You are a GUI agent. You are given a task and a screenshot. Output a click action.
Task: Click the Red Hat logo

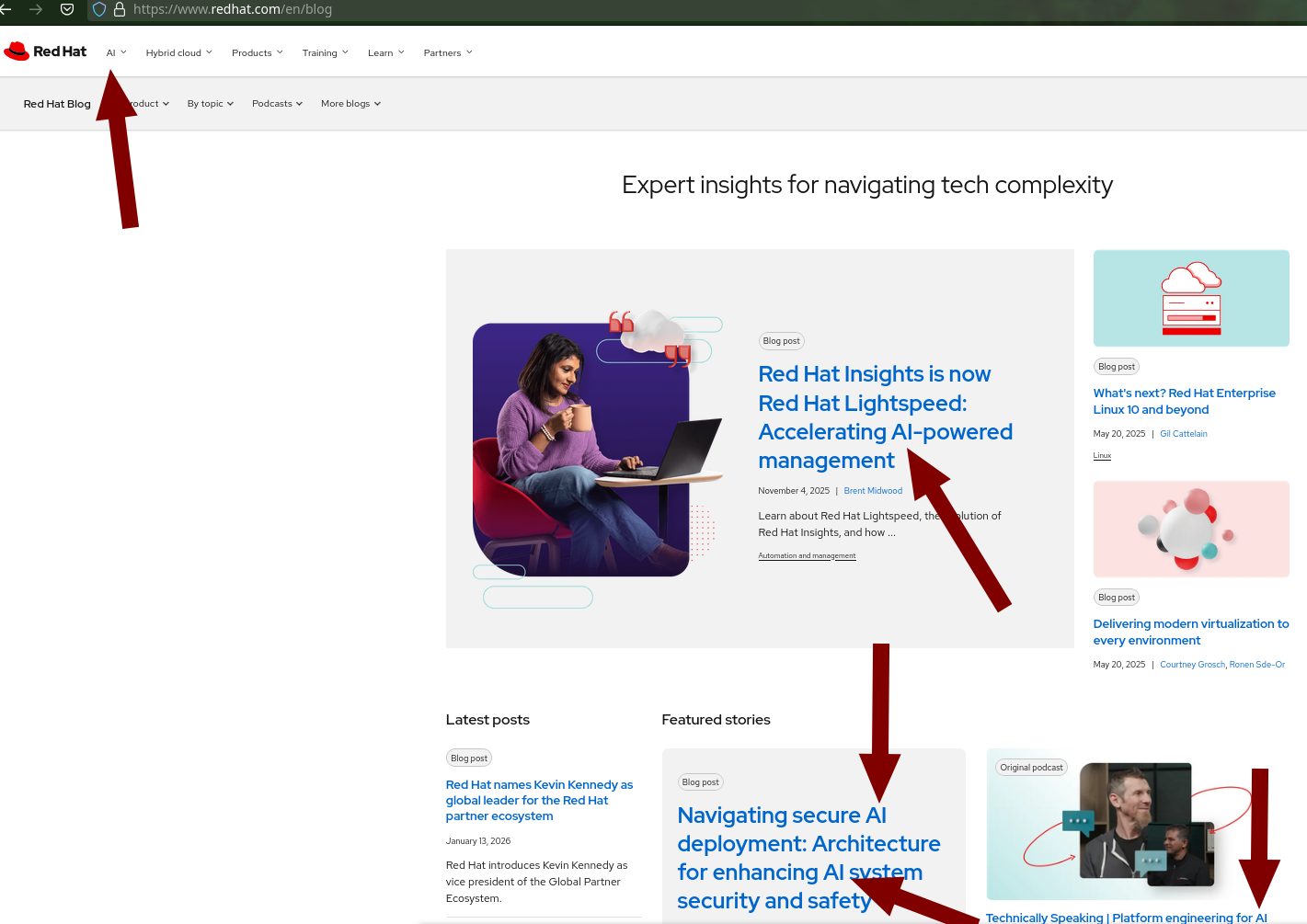tap(45, 51)
